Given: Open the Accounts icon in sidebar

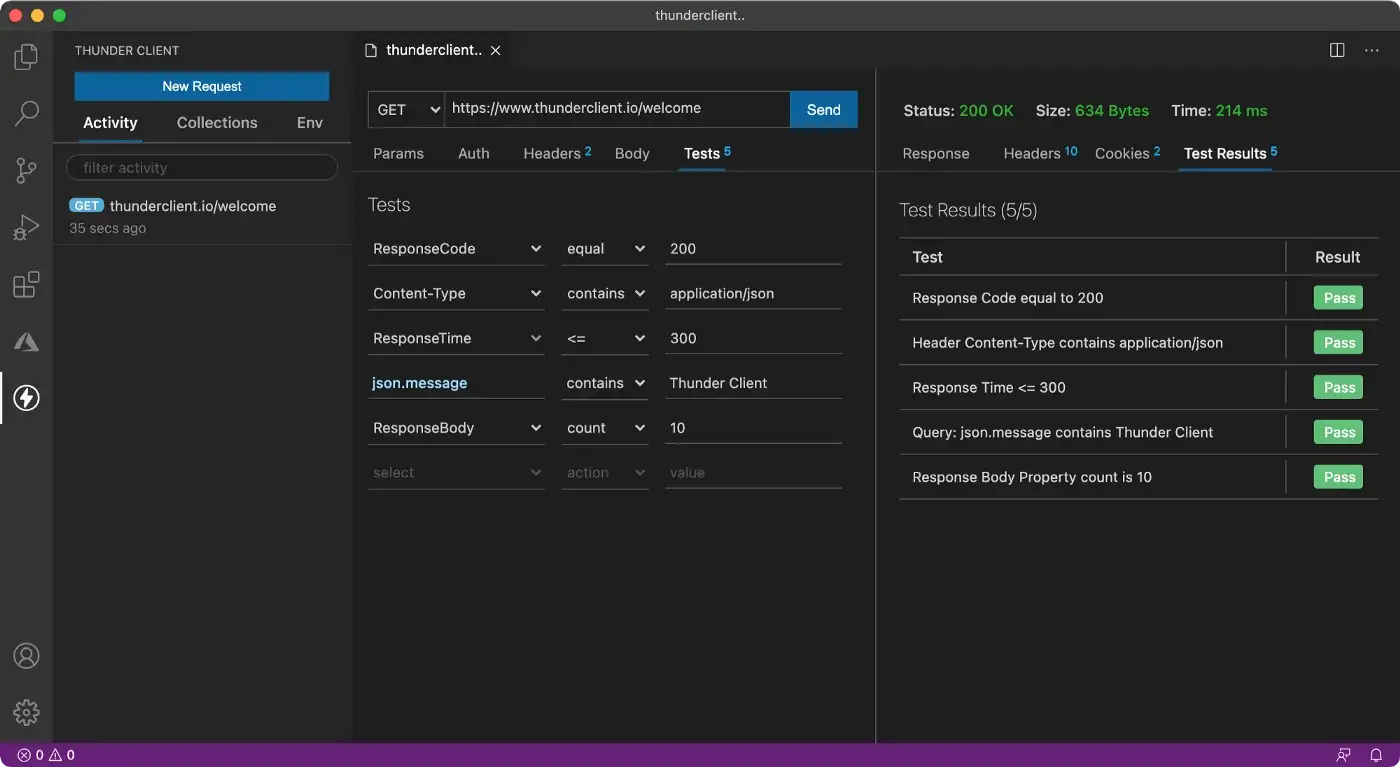Looking at the screenshot, I should click(x=26, y=655).
